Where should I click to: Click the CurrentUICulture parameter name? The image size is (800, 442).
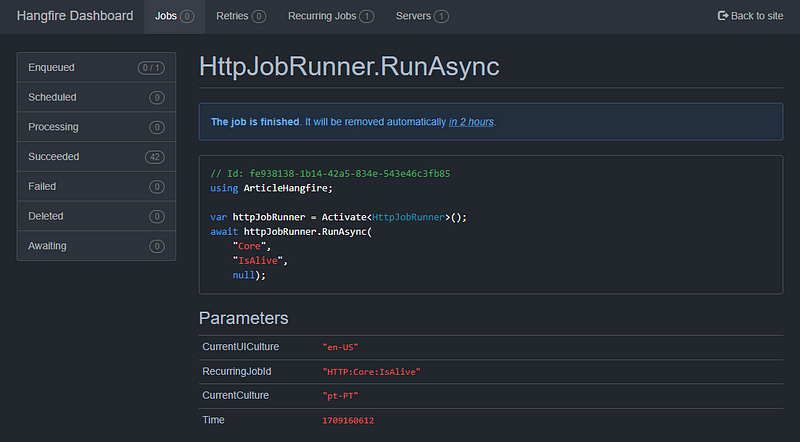click(x=240, y=347)
